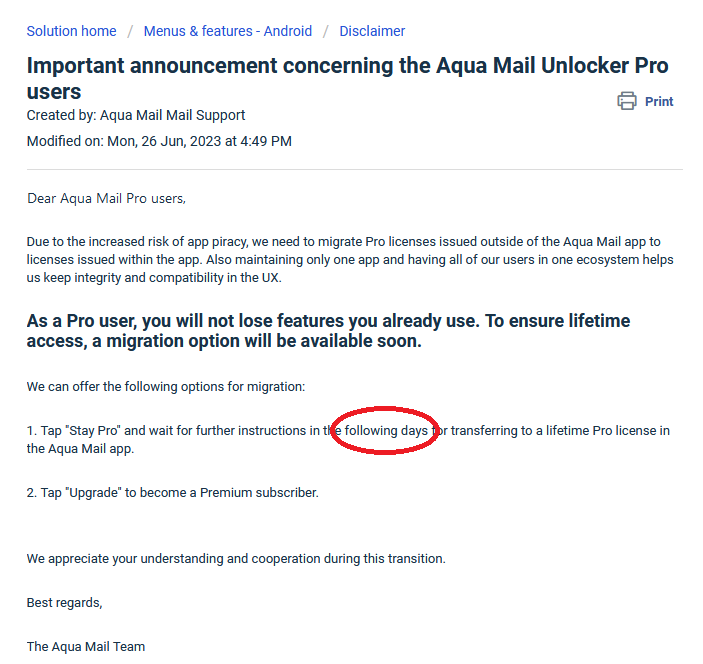Go to Menus & features - Android breadcrumb
The width and height of the screenshot is (703, 664).
pyautogui.click(x=228, y=31)
